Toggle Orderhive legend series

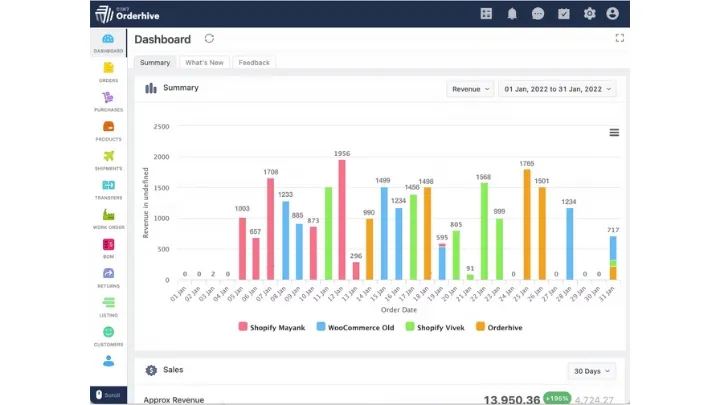point(499,327)
